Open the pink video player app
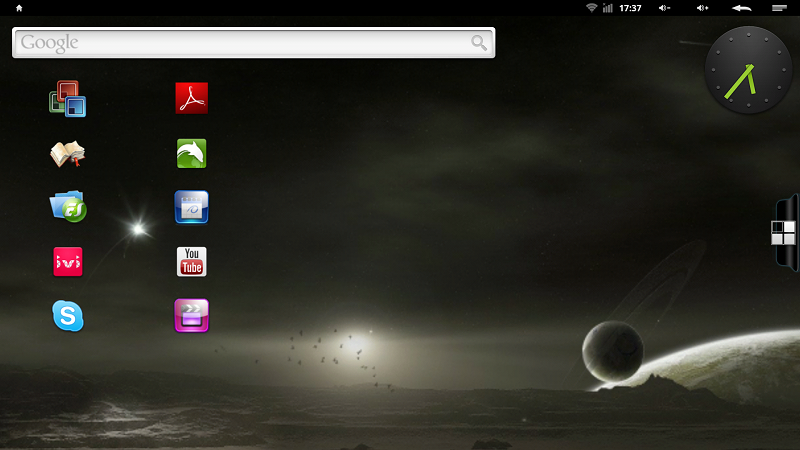The height and width of the screenshot is (450, 800). 191,316
